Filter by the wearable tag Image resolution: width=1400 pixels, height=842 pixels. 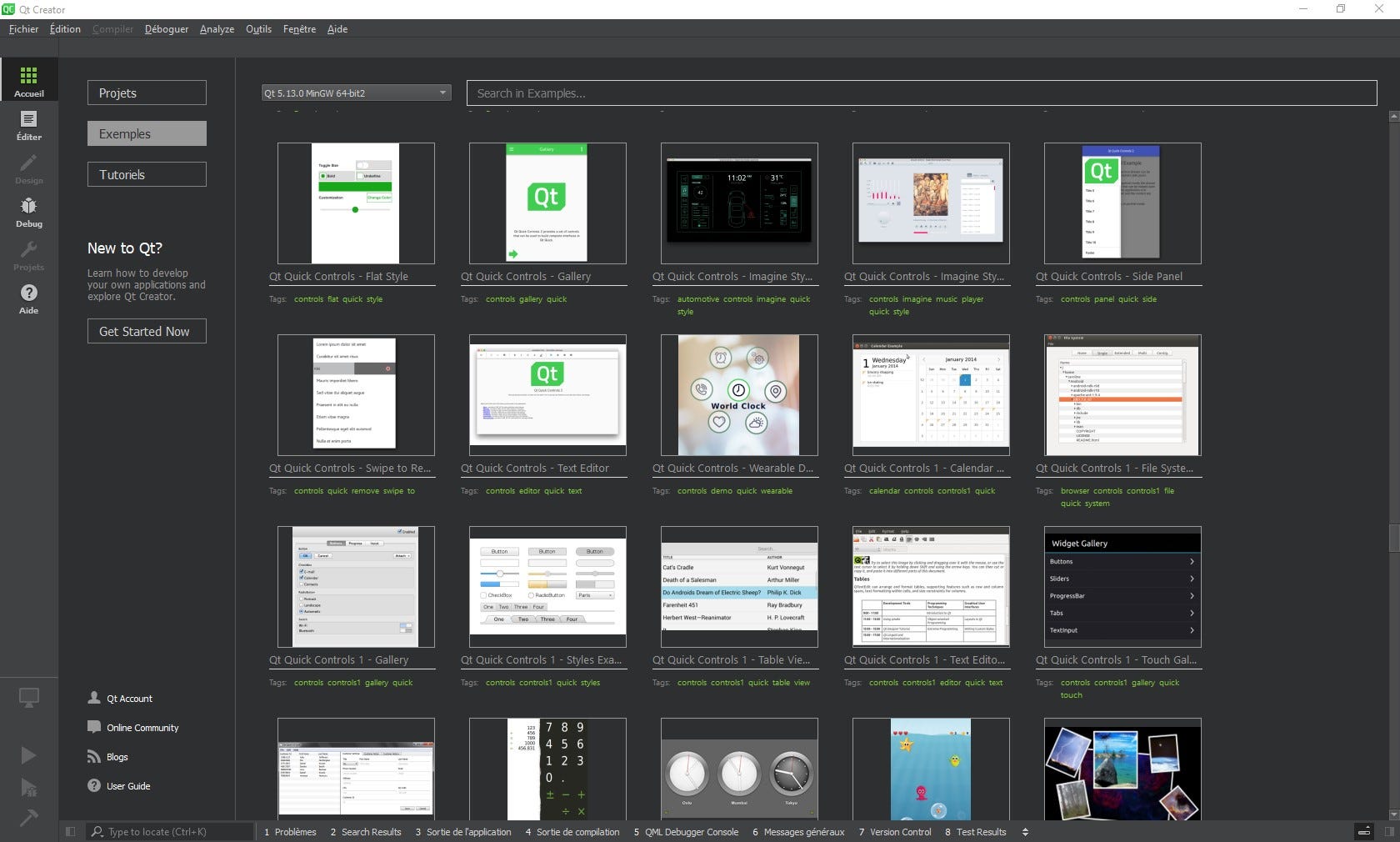click(x=777, y=491)
